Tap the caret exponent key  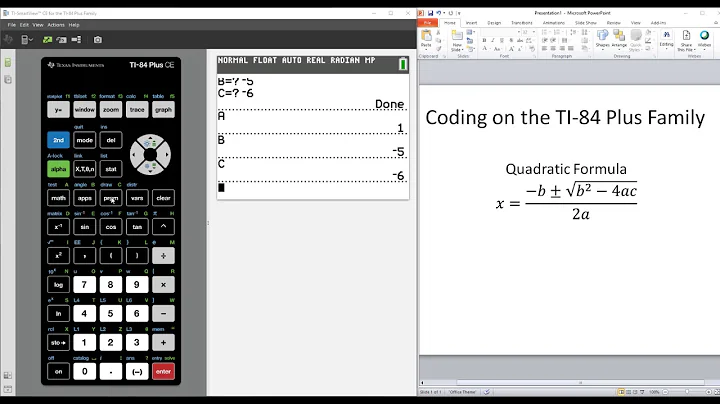tap(163, 227)
